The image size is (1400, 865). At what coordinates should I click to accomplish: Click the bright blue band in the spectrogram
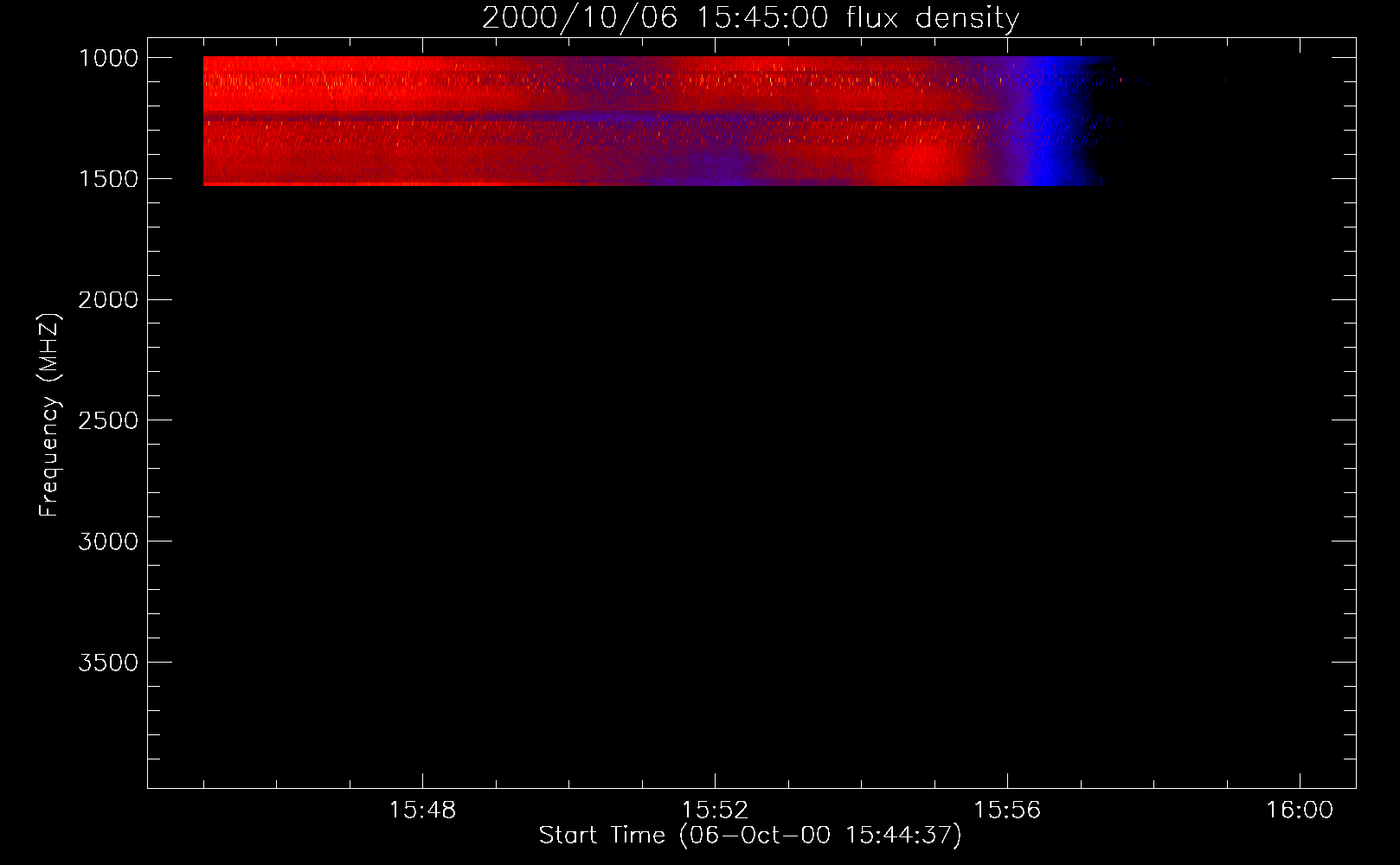click(x=1049, y=121)
